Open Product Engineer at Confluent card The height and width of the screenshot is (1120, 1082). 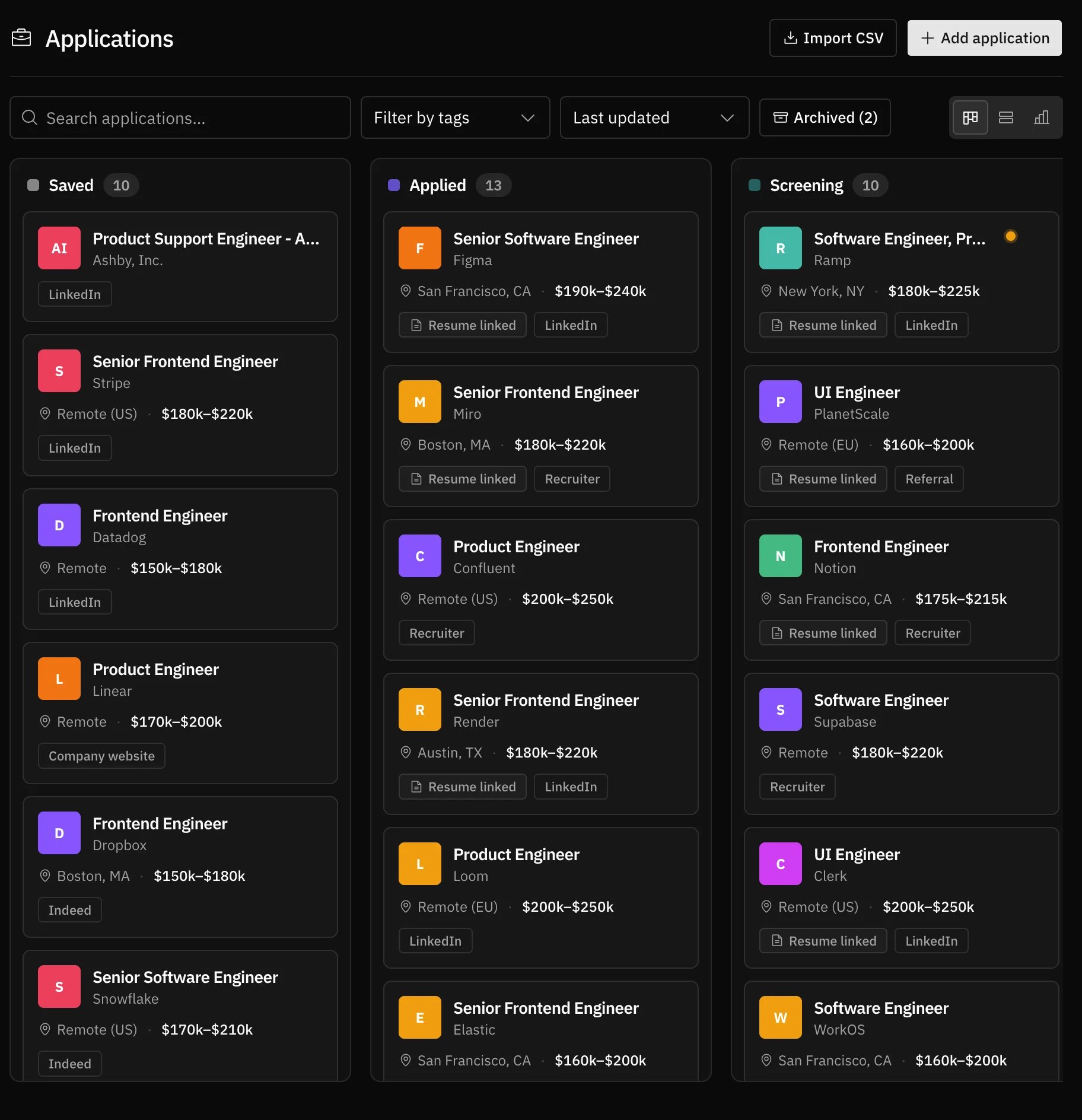coord(541,590)
